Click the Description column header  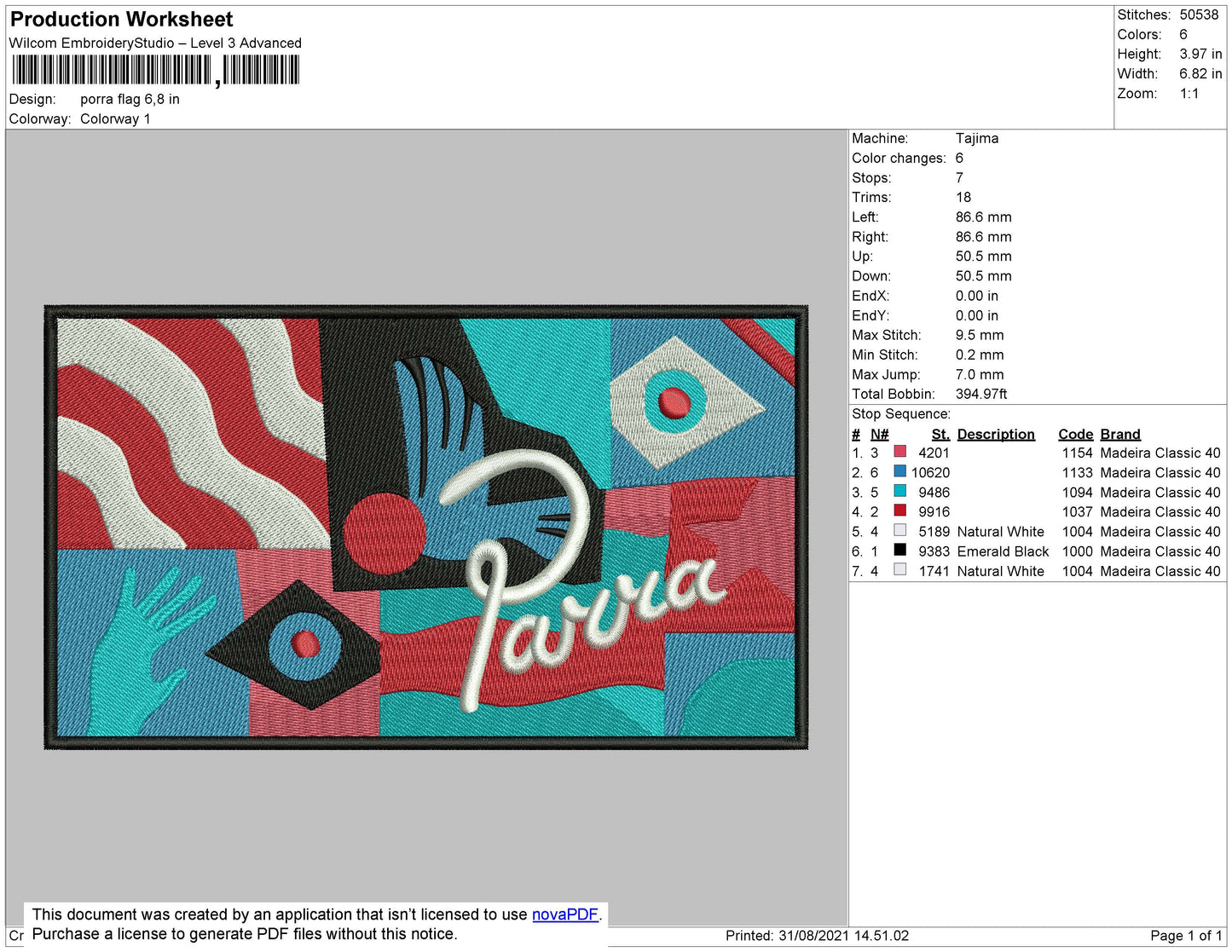[x=996, y=434]
